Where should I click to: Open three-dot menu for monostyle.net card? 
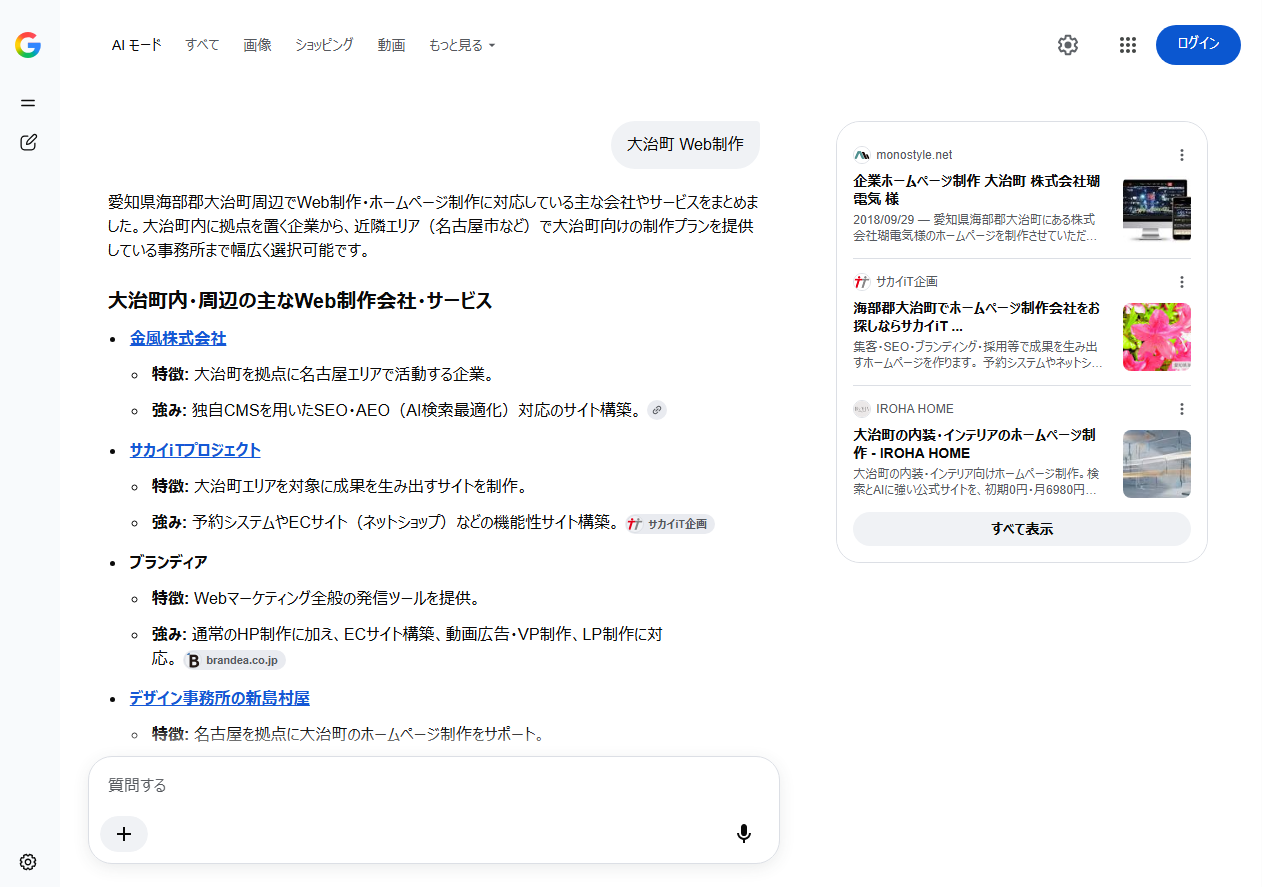coord(1181,155)
